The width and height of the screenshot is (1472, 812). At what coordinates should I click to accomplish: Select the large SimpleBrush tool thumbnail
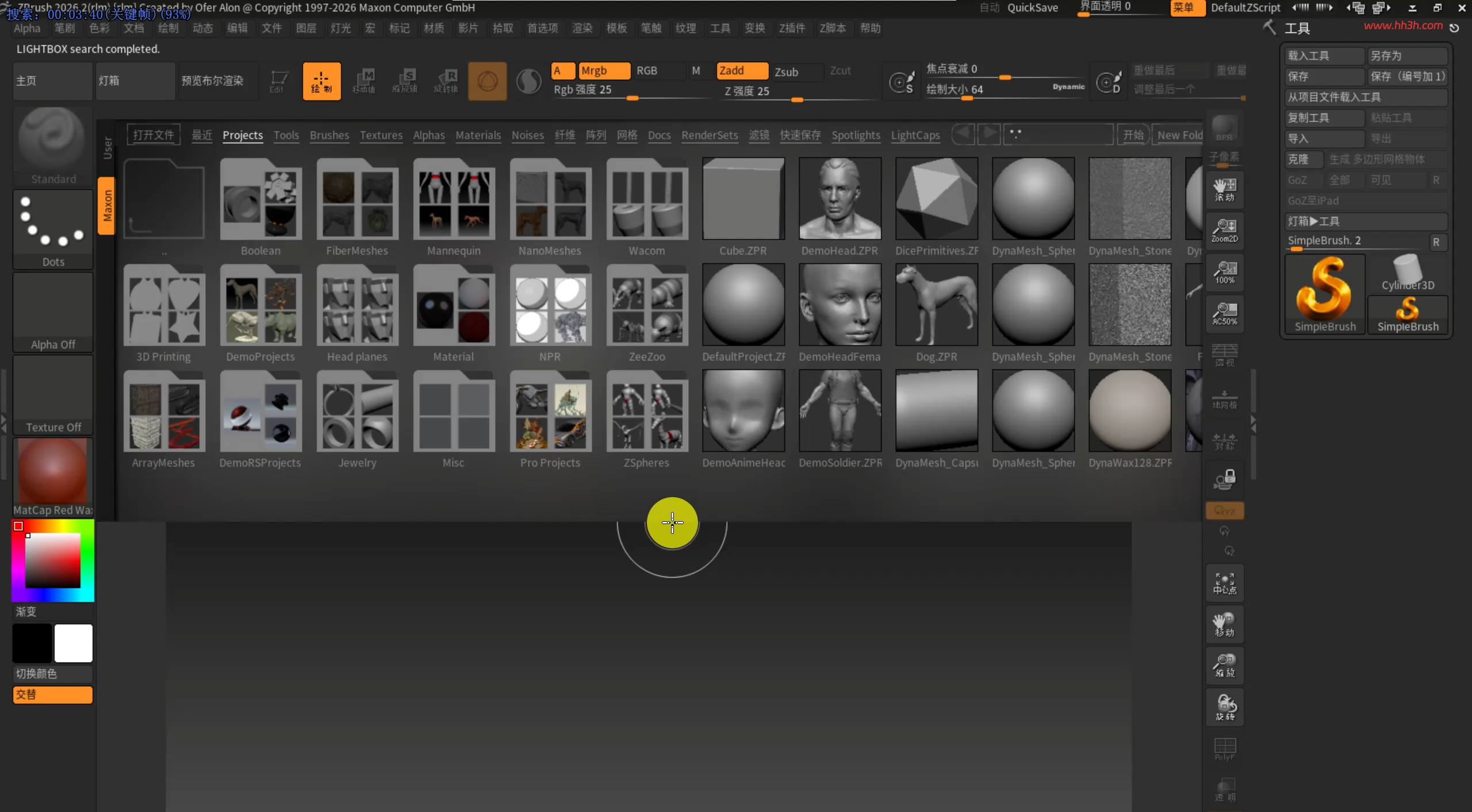pos(1325,294)
